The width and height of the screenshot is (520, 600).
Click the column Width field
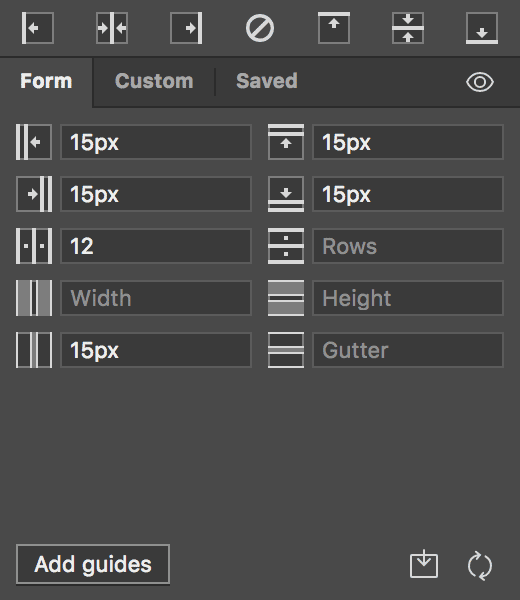coord(156,298)
